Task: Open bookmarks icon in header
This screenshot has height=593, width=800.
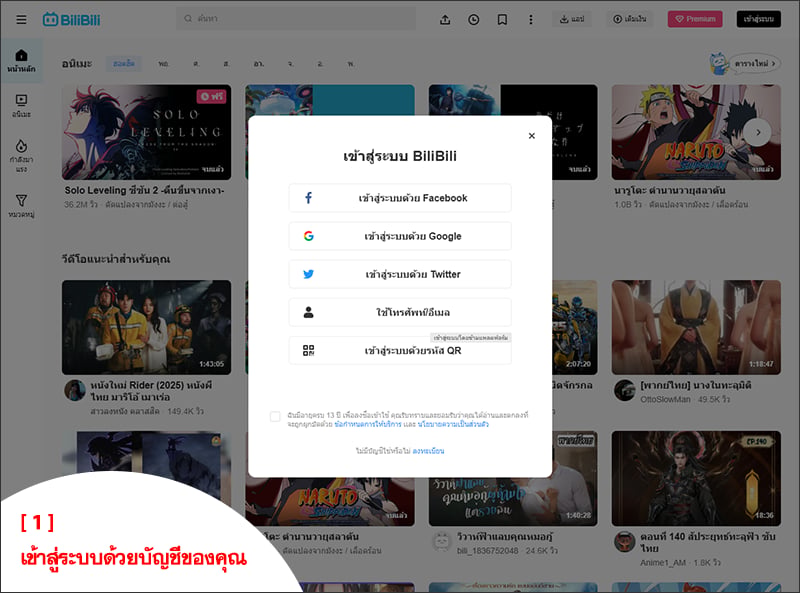Action: coord(502,19)
